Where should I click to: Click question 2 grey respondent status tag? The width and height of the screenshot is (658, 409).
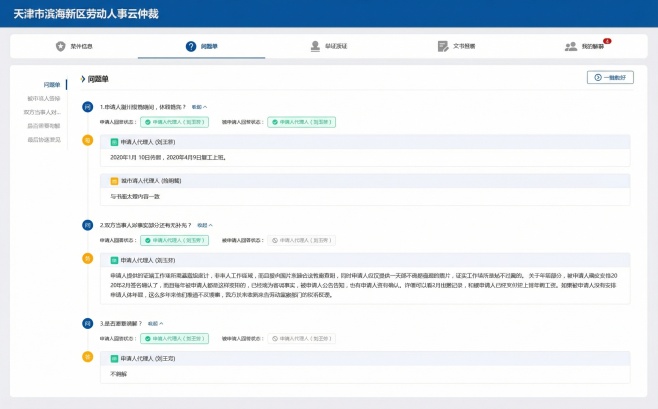point(302,240)
